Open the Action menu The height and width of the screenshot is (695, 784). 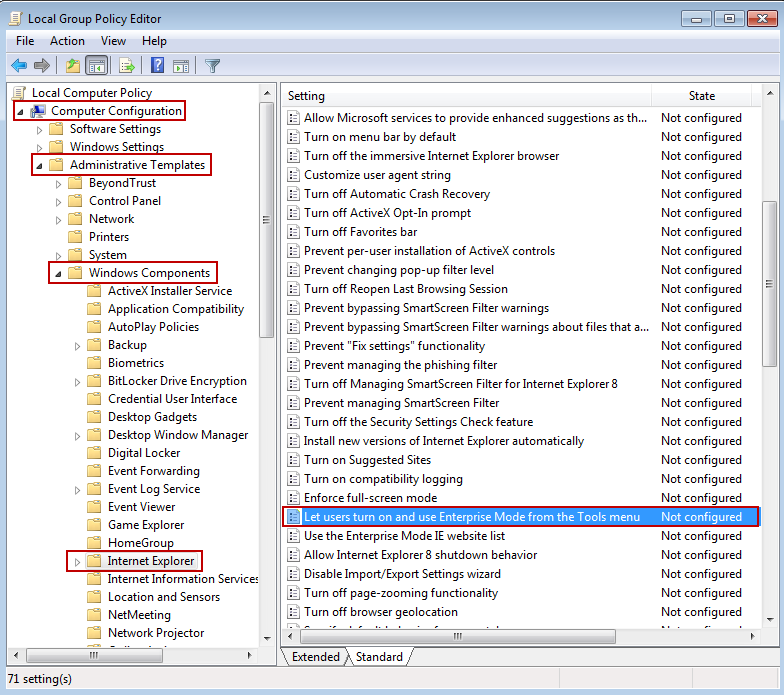click(67, 41)
